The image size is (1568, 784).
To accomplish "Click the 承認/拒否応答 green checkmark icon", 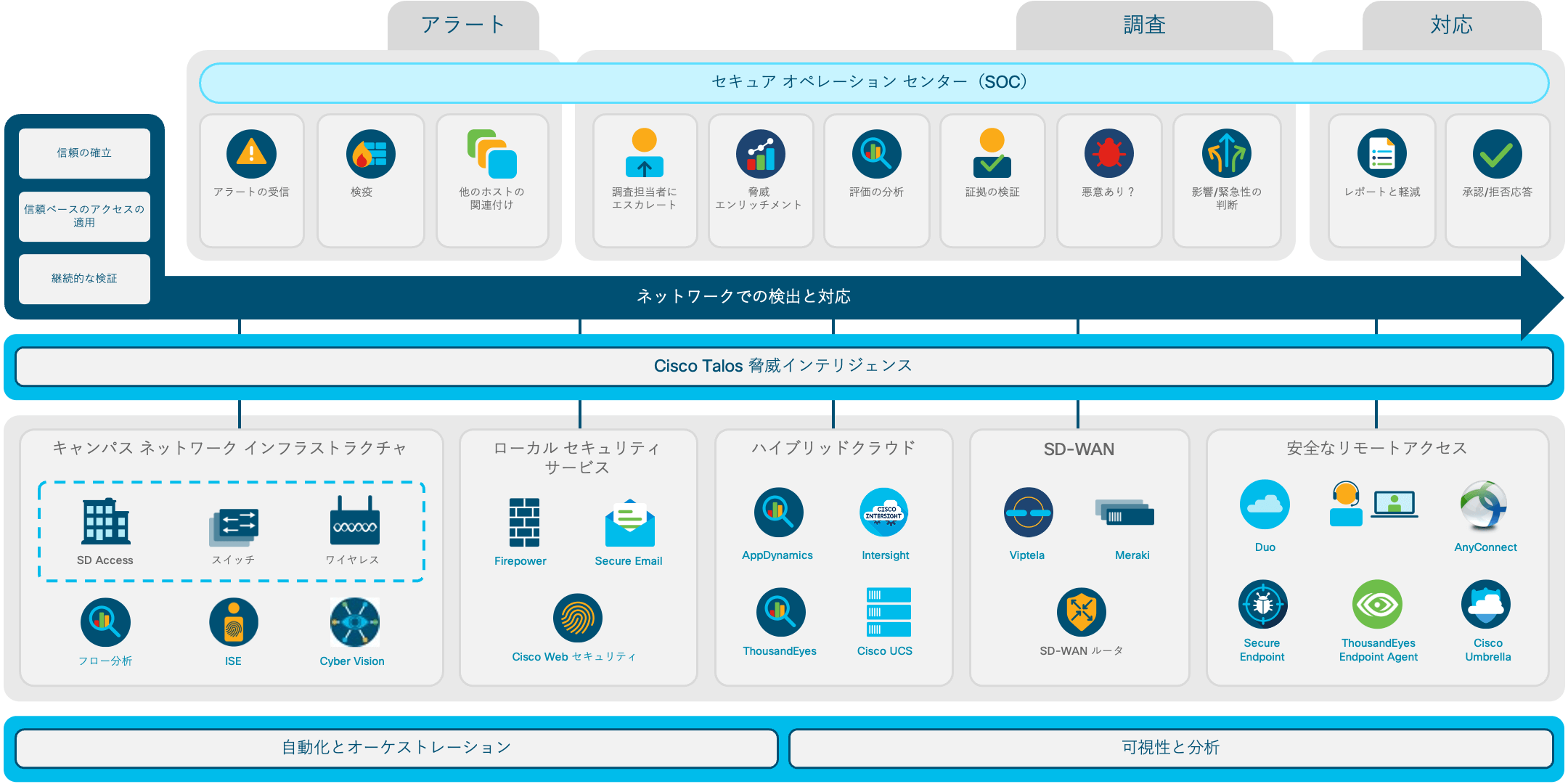I will coord(1498,154).
